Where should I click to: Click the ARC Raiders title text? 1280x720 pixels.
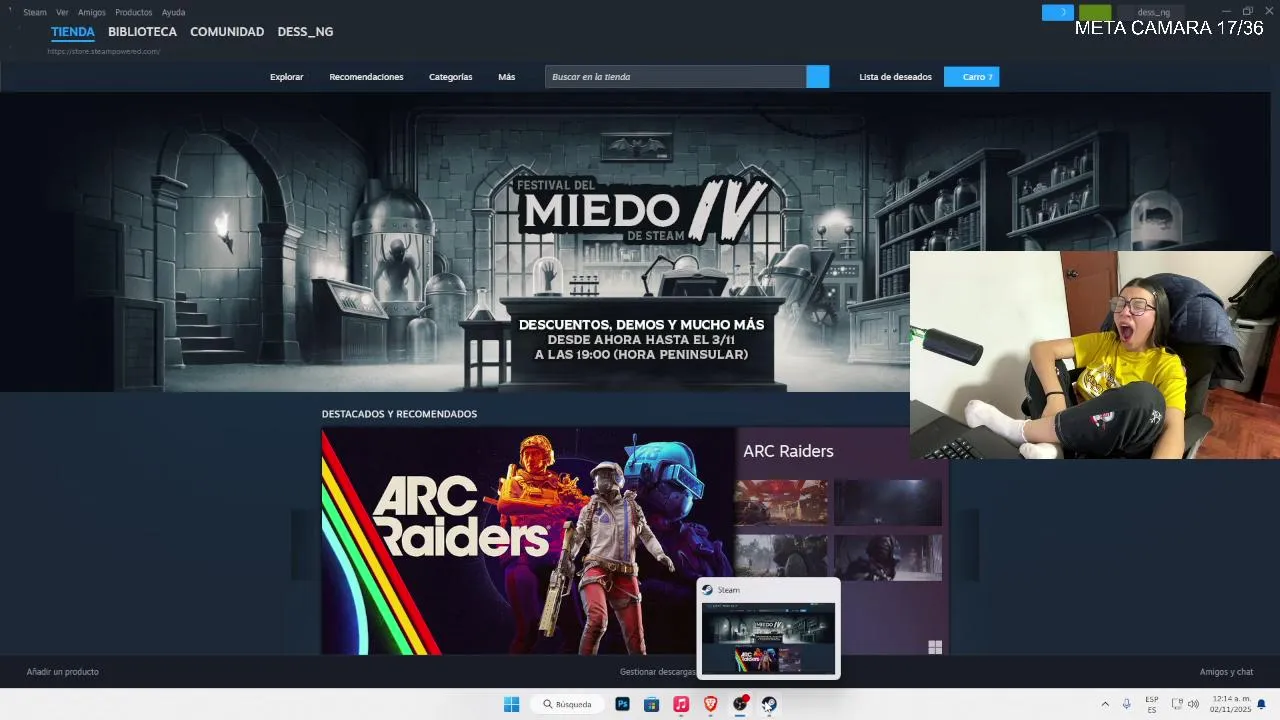(788, 451)
